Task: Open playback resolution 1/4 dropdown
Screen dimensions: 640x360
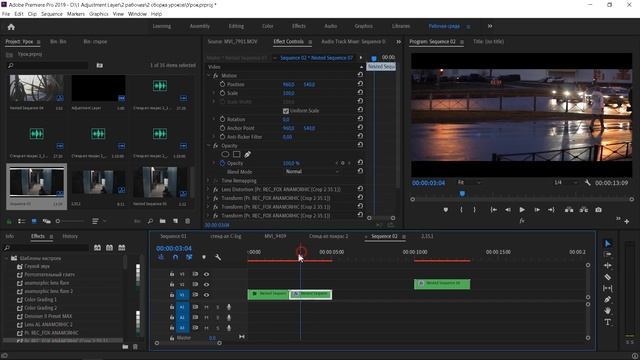Action: tap(566, 182)
